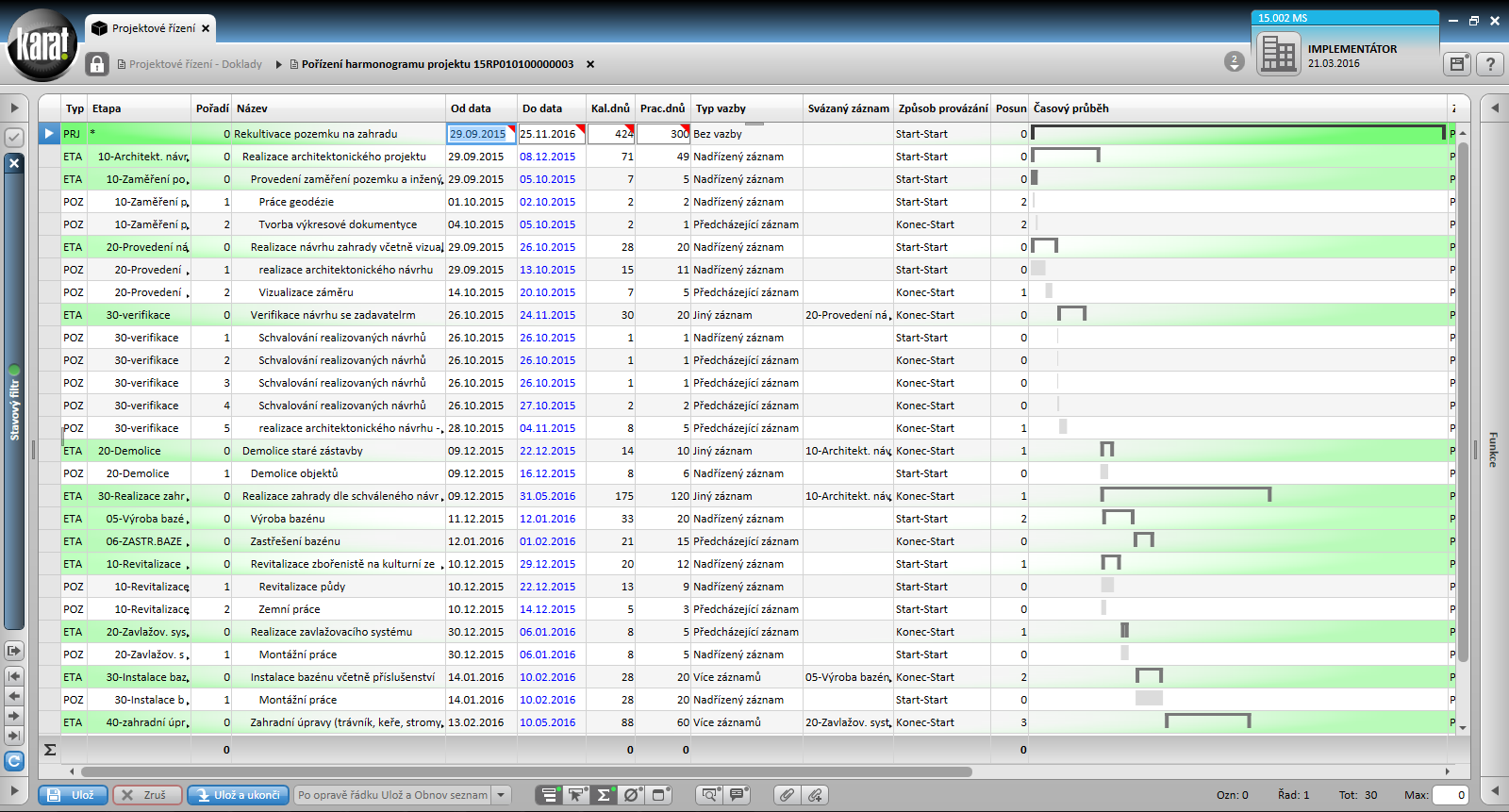The width and height of the screenshot is (1509, 812).
Task: Click the padlock icon in breadcrumb bar
Action: tap(97, 64)
